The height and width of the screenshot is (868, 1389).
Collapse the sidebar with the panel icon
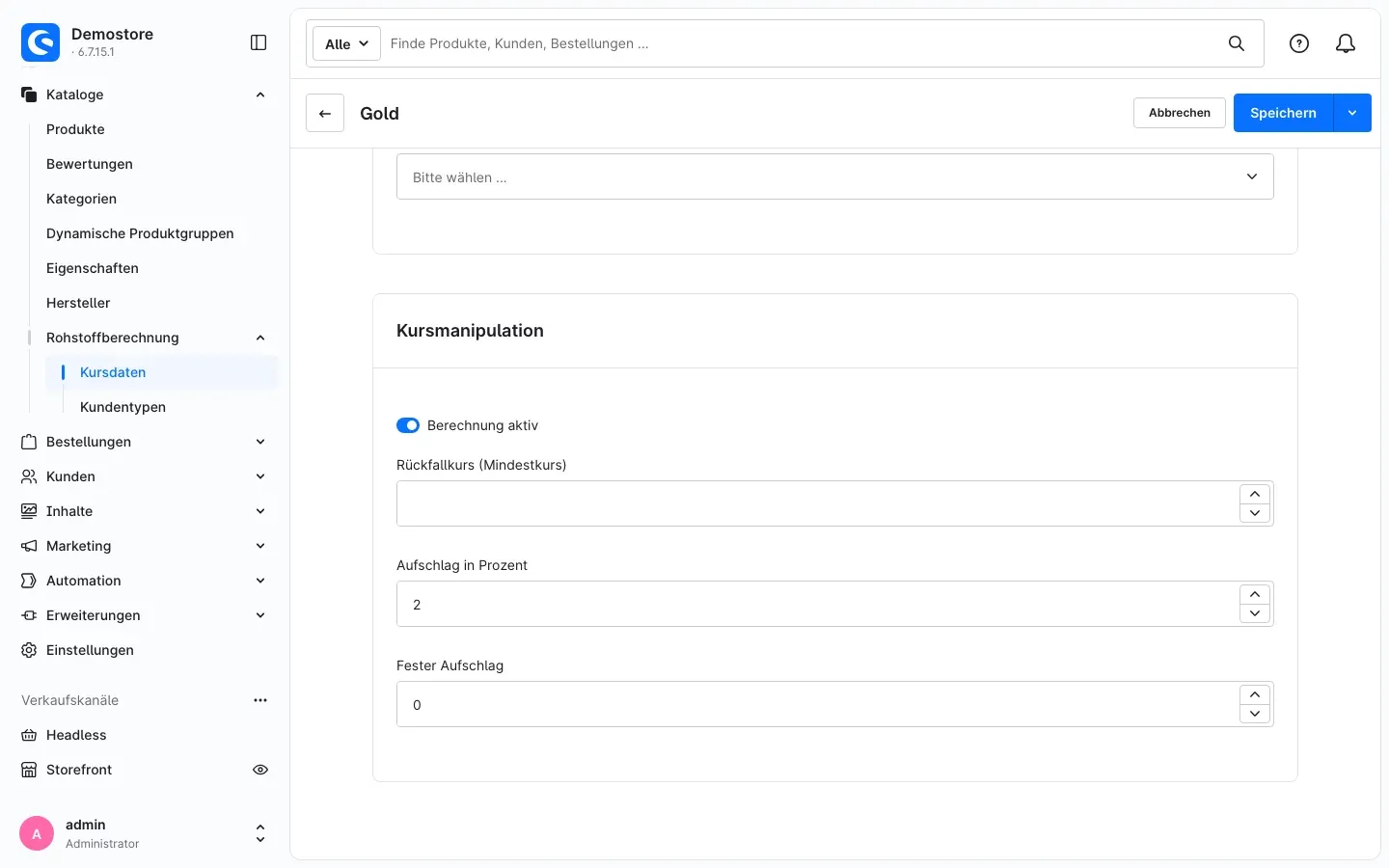pos(259,42)
